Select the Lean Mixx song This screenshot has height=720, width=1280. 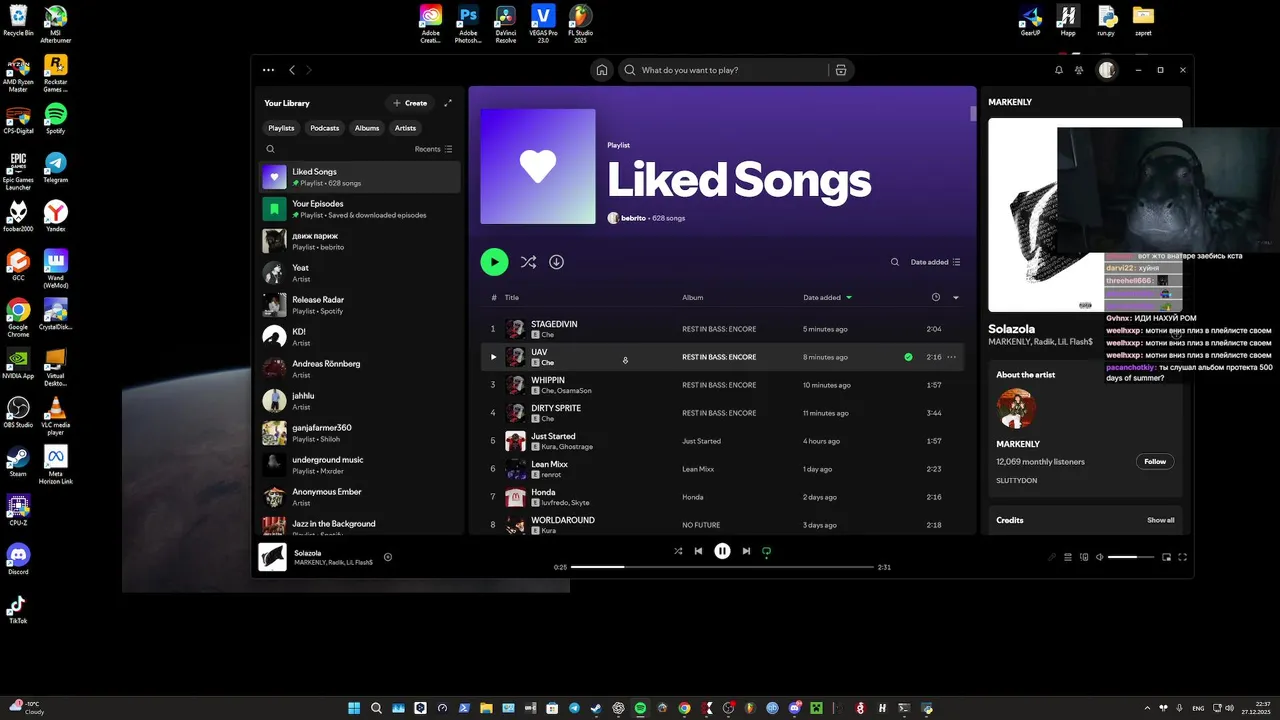coord(549,464)
